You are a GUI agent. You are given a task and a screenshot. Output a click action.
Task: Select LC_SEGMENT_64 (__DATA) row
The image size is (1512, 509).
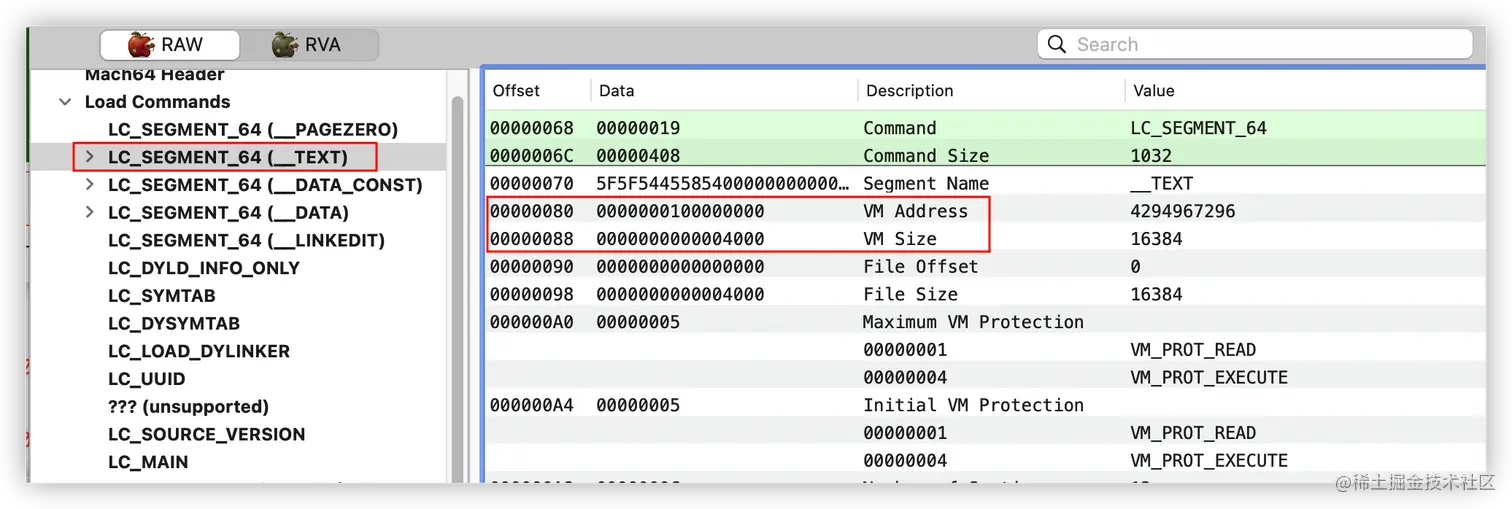pos(228,212)
